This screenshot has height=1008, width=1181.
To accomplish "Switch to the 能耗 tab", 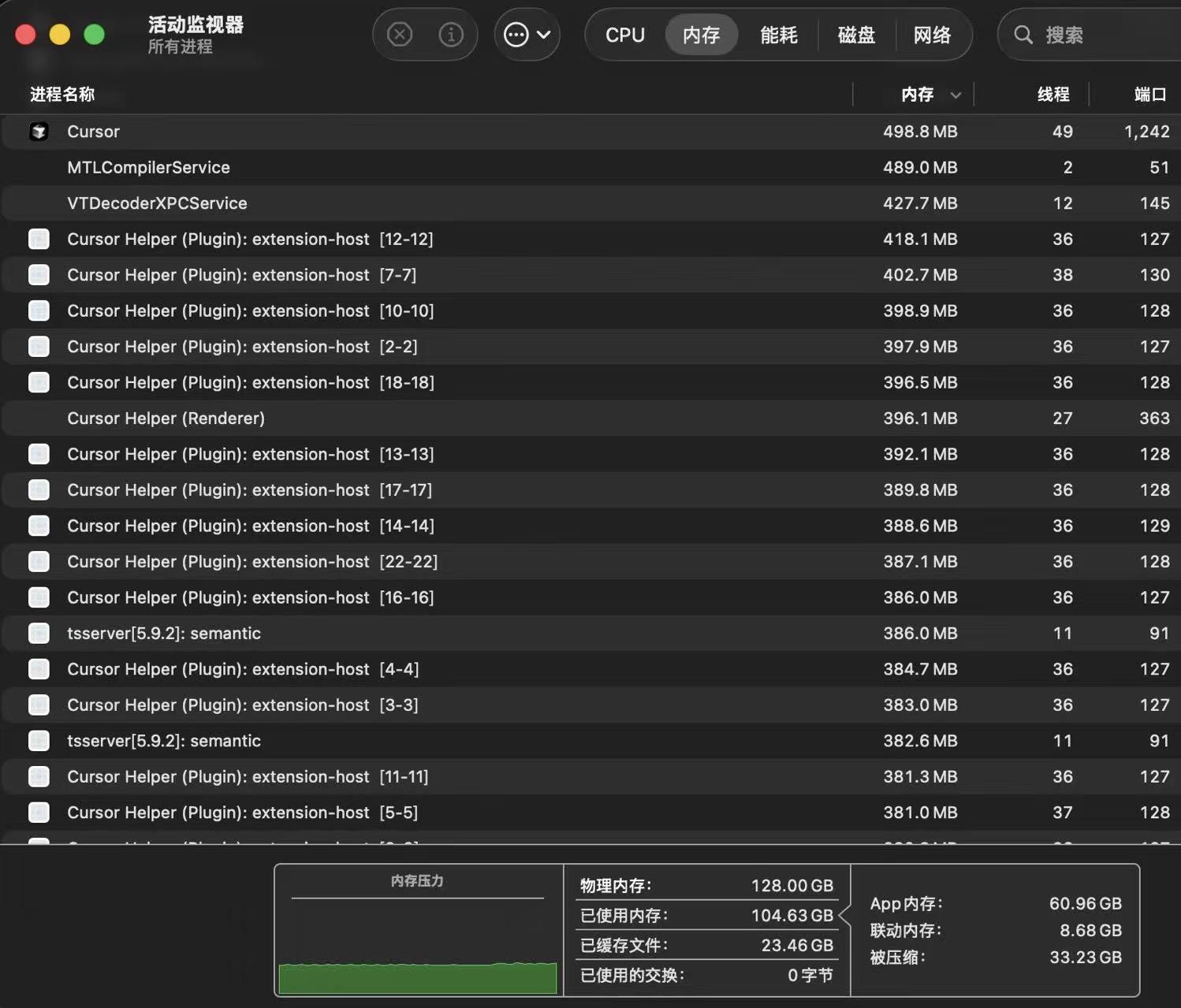I will (x=778, y=35).
